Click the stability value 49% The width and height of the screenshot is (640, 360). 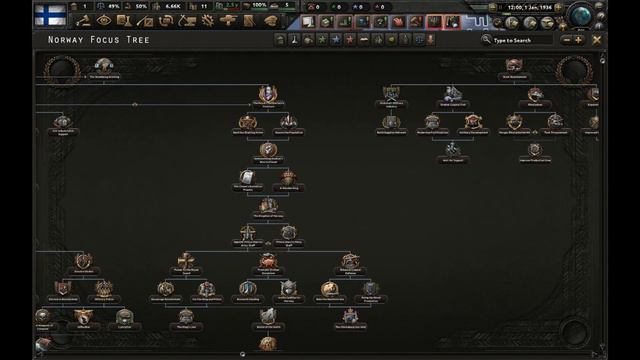(x=113, y=7)
